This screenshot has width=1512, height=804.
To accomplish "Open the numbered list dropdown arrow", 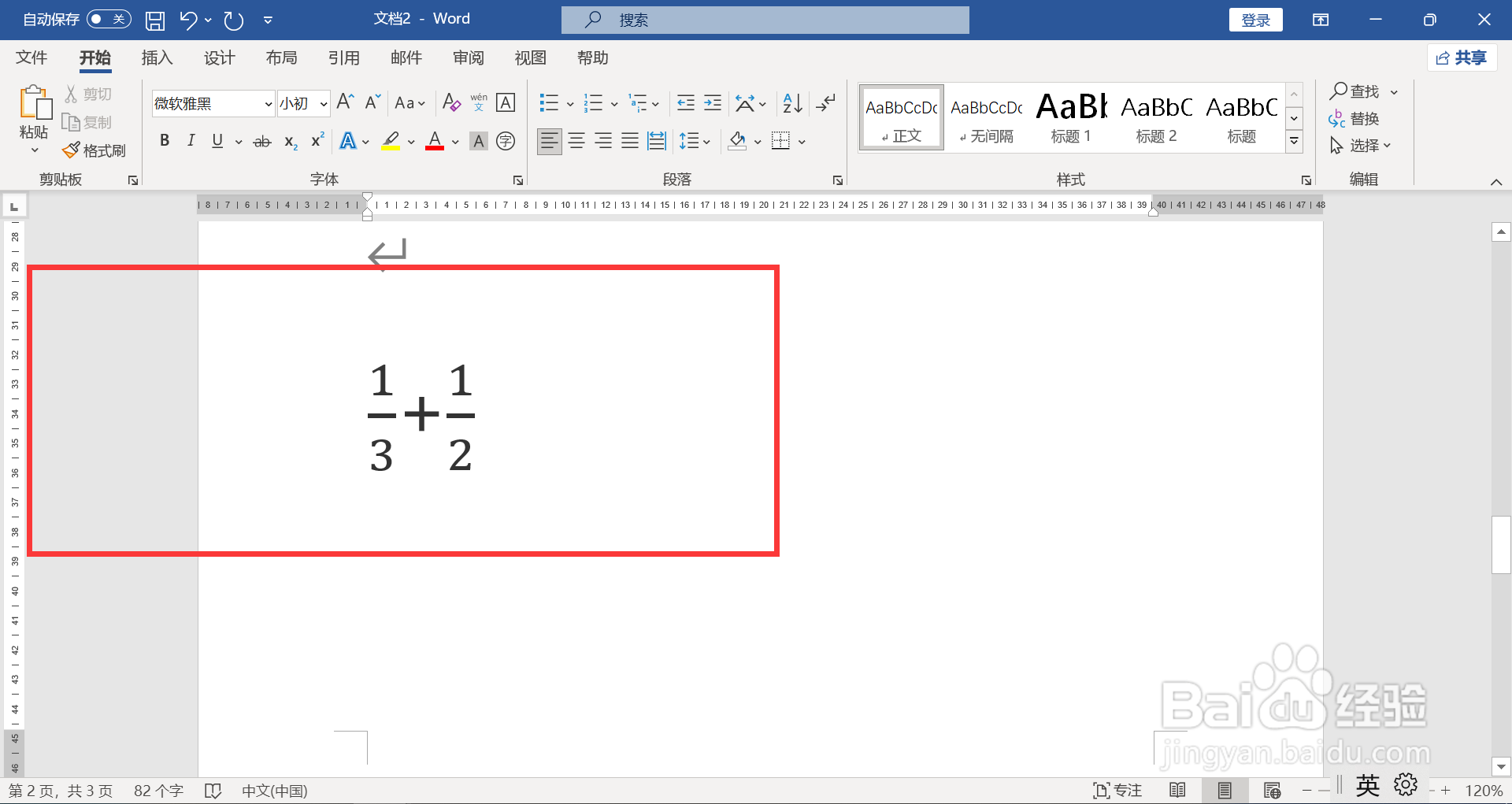I will (x=614, y=104).
